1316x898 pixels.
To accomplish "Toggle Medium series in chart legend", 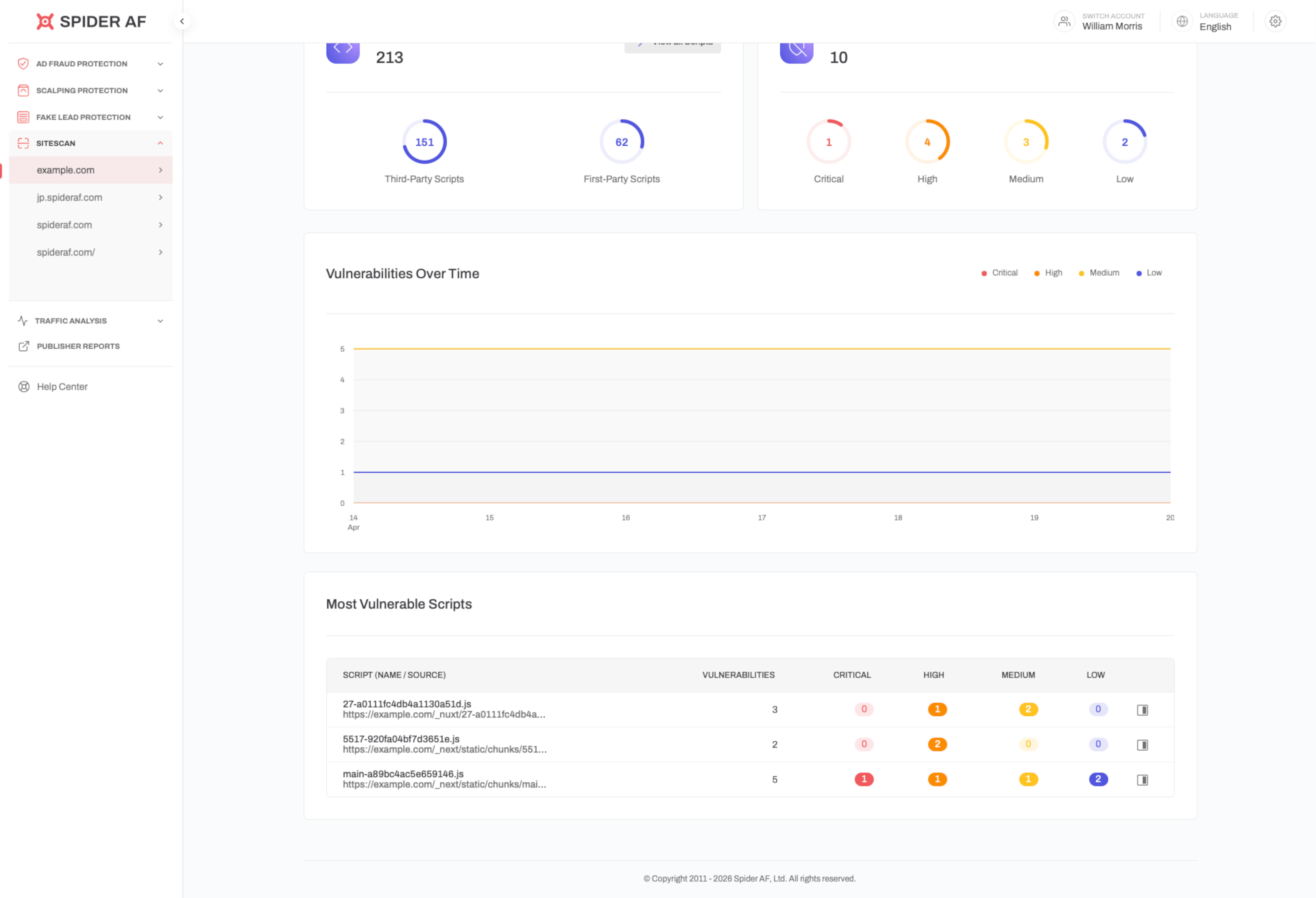I will (x=1099, y=273).
